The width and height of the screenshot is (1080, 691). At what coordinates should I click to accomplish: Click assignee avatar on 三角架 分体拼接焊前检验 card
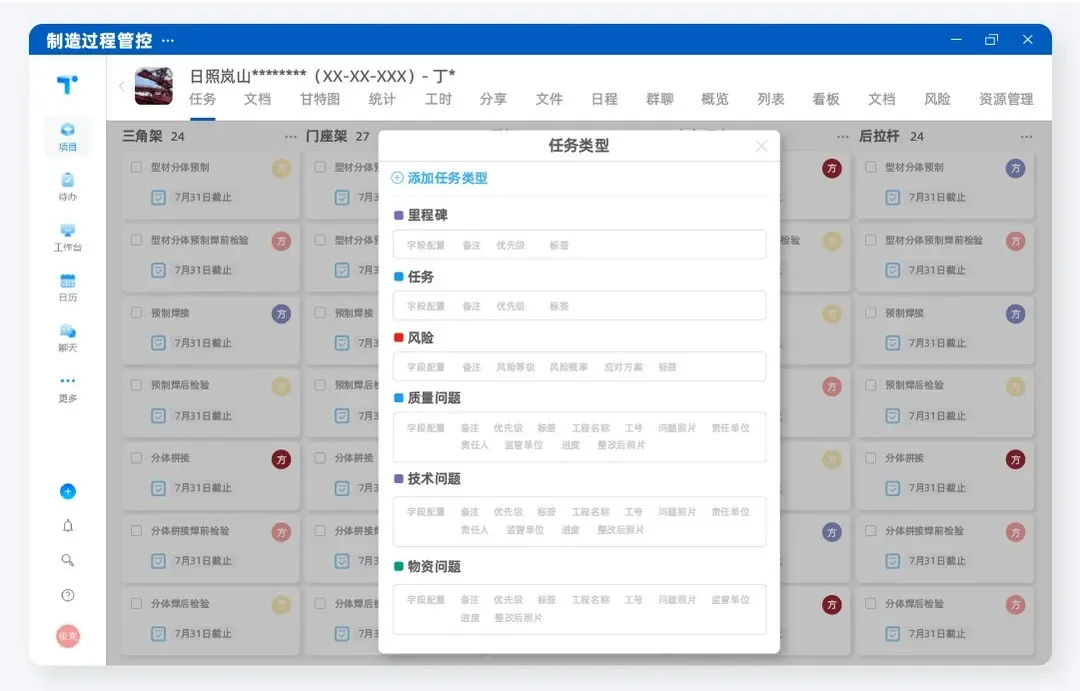[281, 532]
